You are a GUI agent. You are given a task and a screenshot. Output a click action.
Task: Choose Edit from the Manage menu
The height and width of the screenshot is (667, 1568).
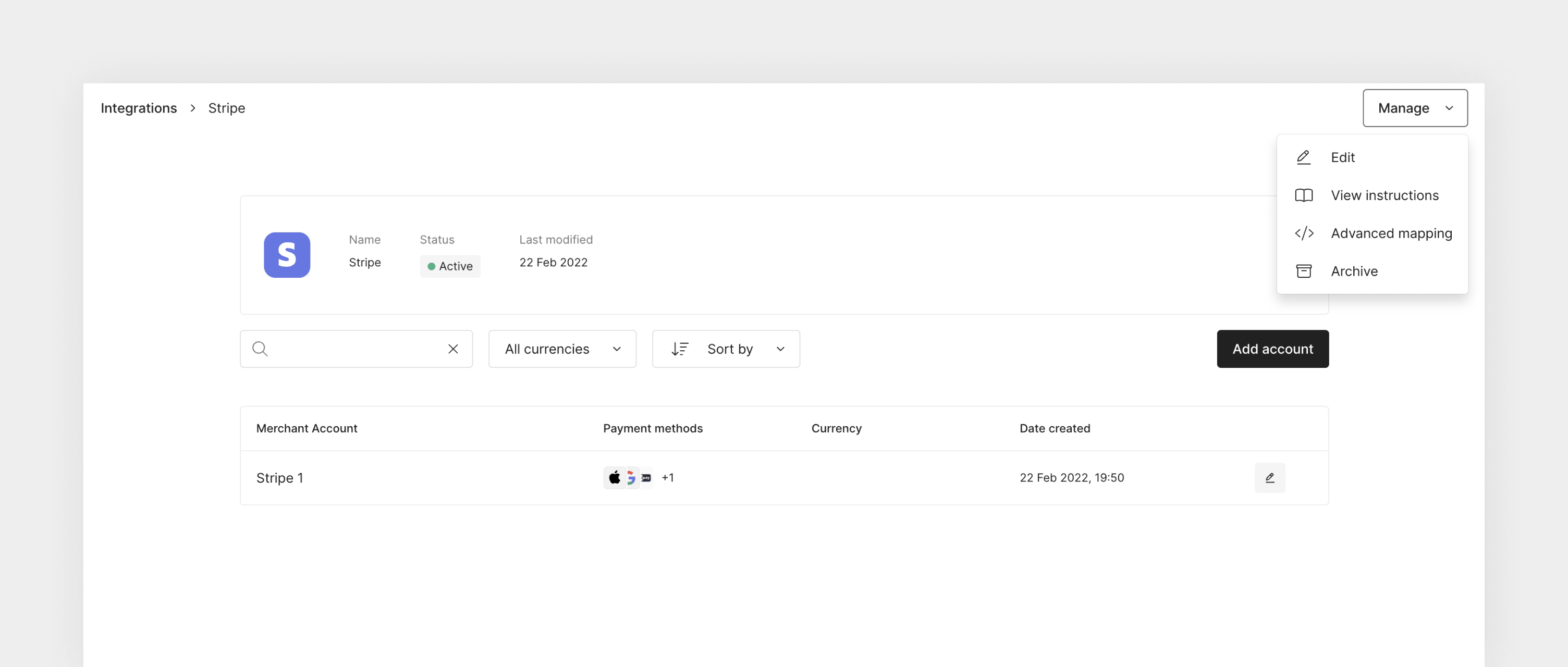tap(1372, 157)
